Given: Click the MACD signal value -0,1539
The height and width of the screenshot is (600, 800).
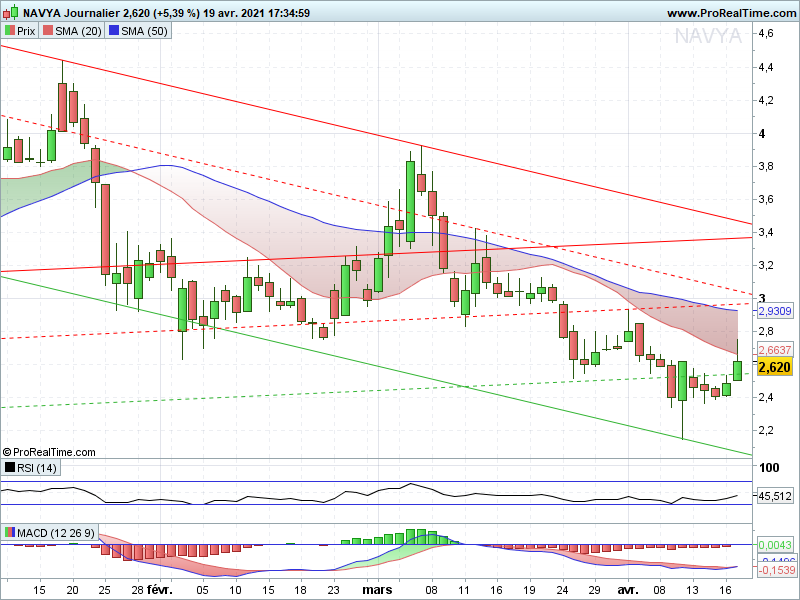Looking at the screenshot, I should coord(777,570).
